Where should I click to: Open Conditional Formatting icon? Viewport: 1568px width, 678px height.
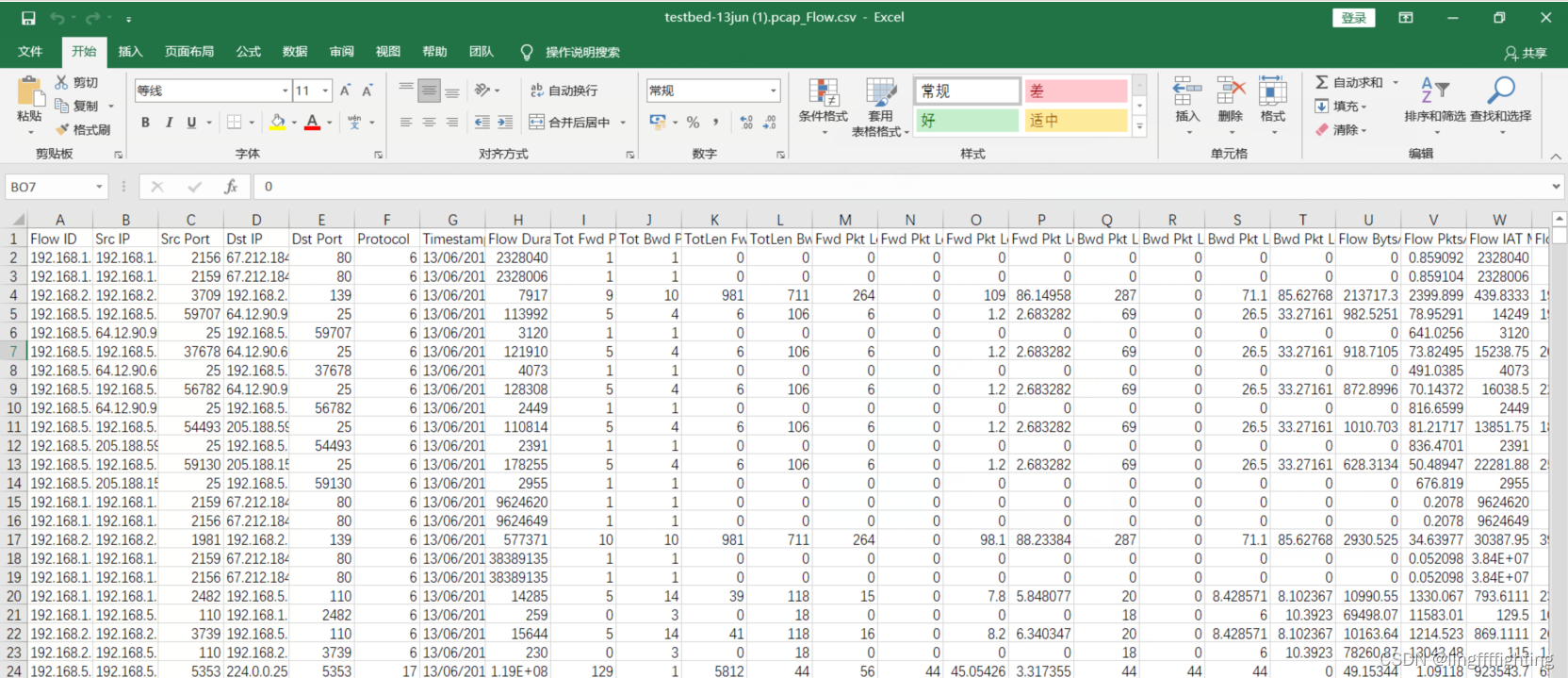point(823,94)
